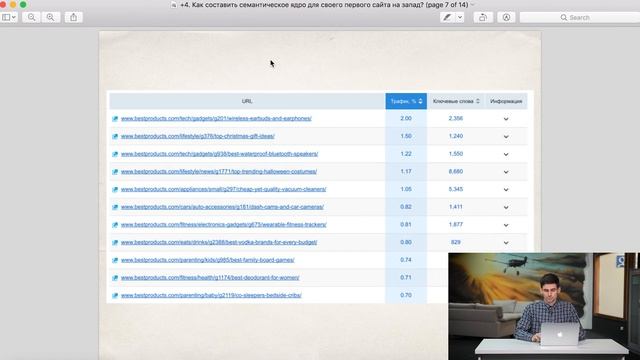Expand info chevron for top-christmas-gift-ideas row
Viewport: 640px width, 360px height.
(506, 136)
